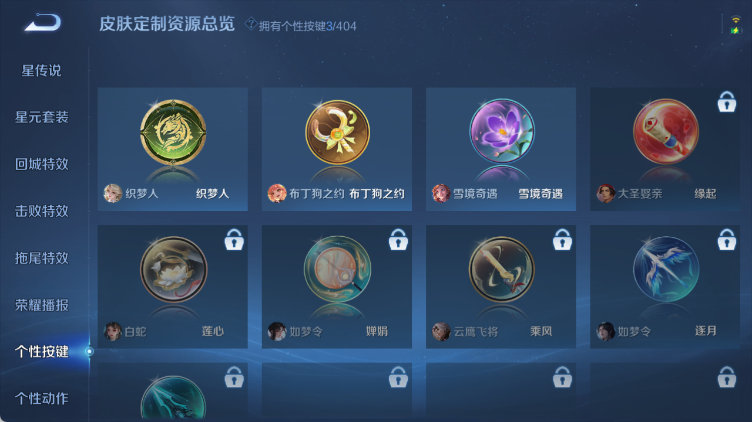Click the lock icon on 莲心 card
Viewport: 752px width, 422px height.
pos(234,239)
